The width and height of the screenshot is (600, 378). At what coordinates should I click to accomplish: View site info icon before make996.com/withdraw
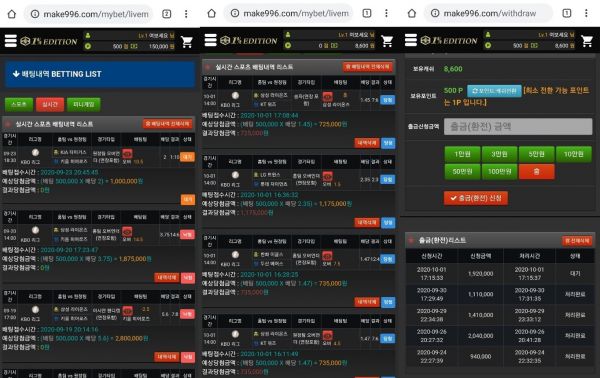435,13
